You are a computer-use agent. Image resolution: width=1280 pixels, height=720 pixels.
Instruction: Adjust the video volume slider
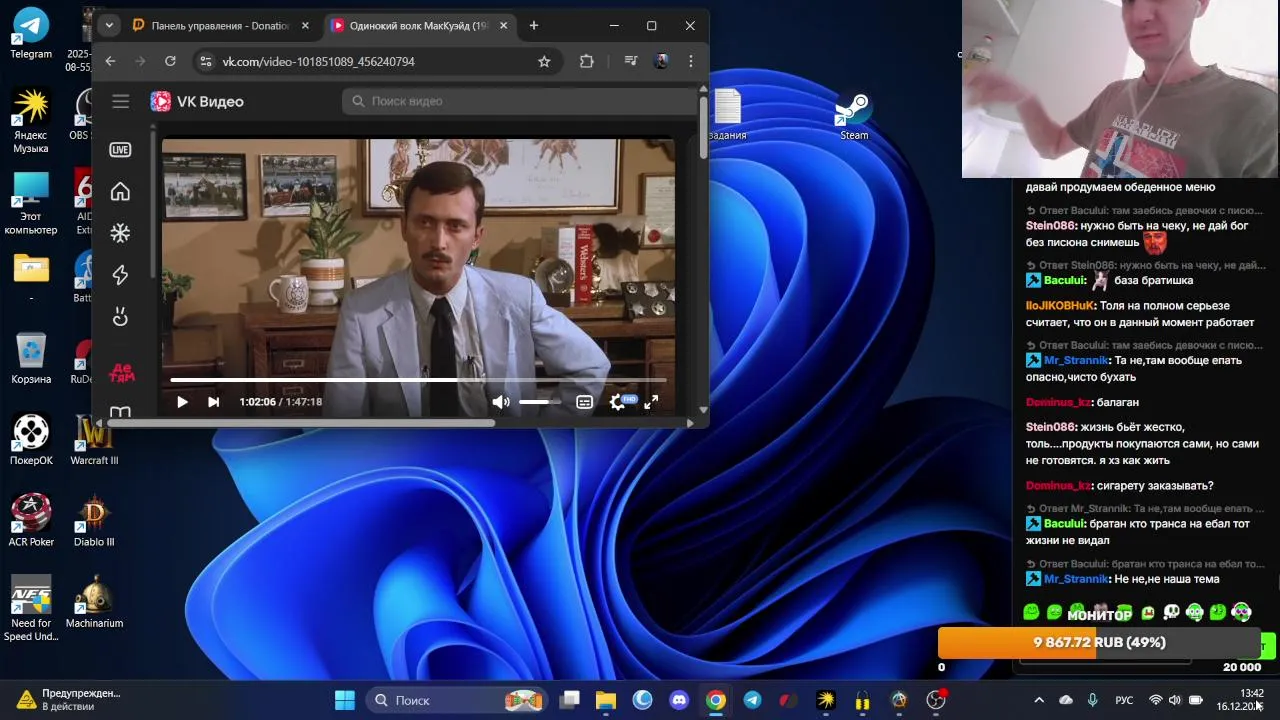(x=540, y=402)
